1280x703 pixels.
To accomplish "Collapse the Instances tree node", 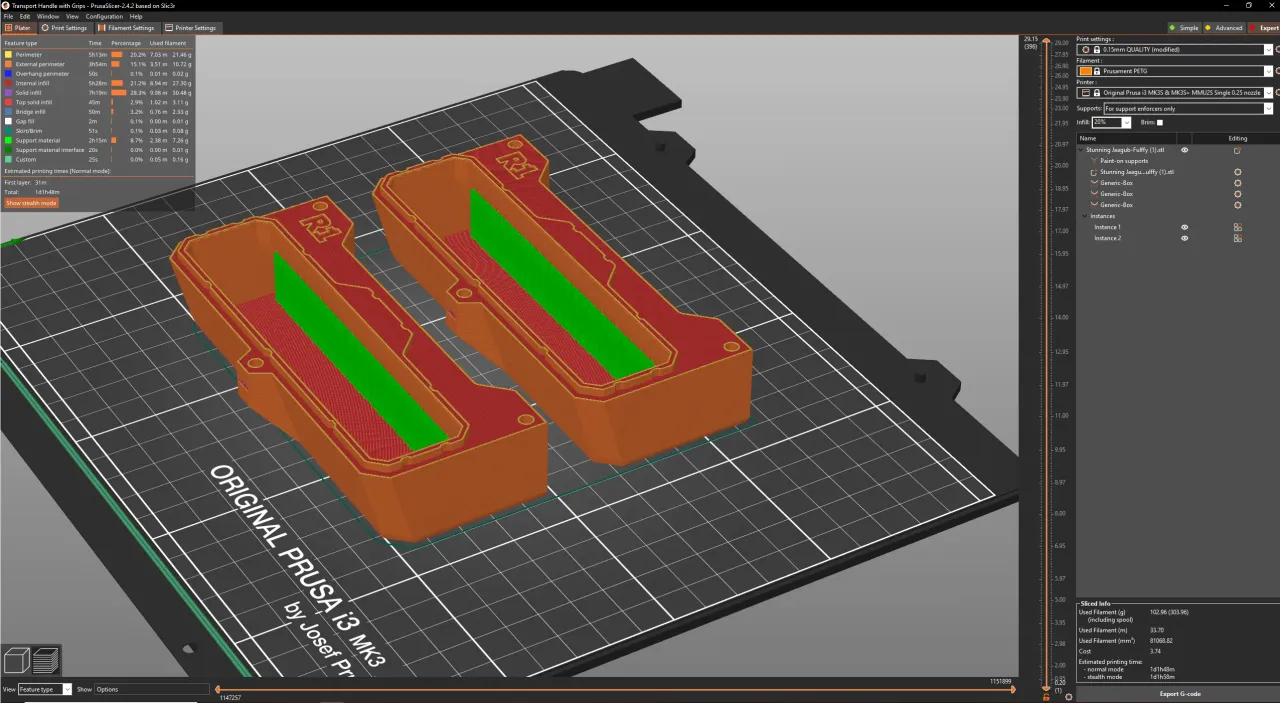I will [x=1085, y=216].
